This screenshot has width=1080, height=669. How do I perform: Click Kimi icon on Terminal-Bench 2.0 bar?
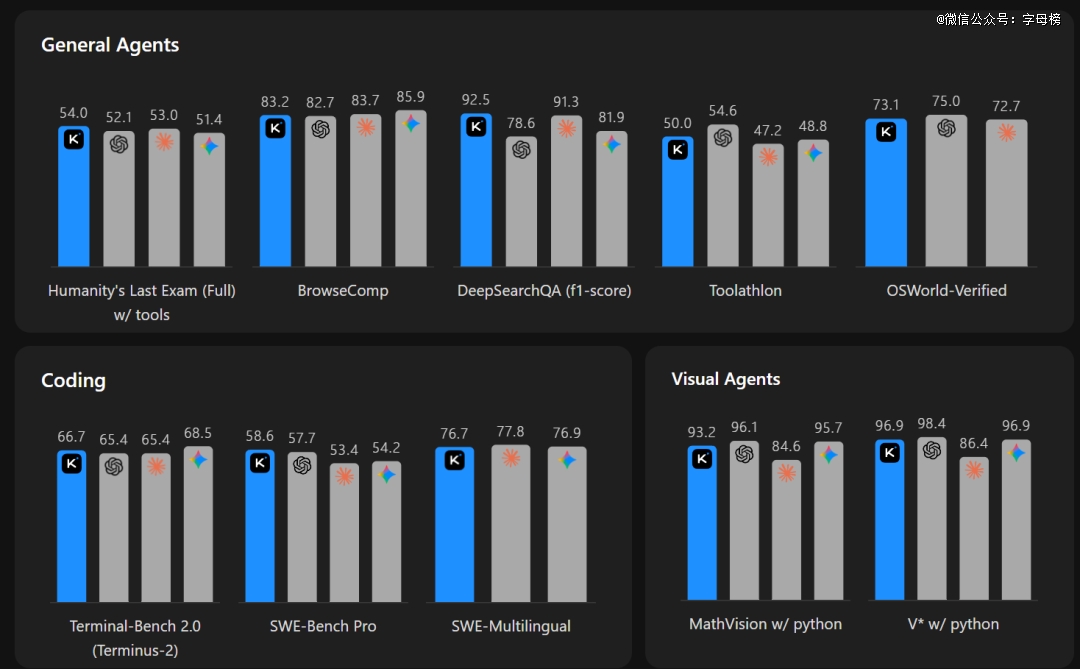tap(71, 464)
